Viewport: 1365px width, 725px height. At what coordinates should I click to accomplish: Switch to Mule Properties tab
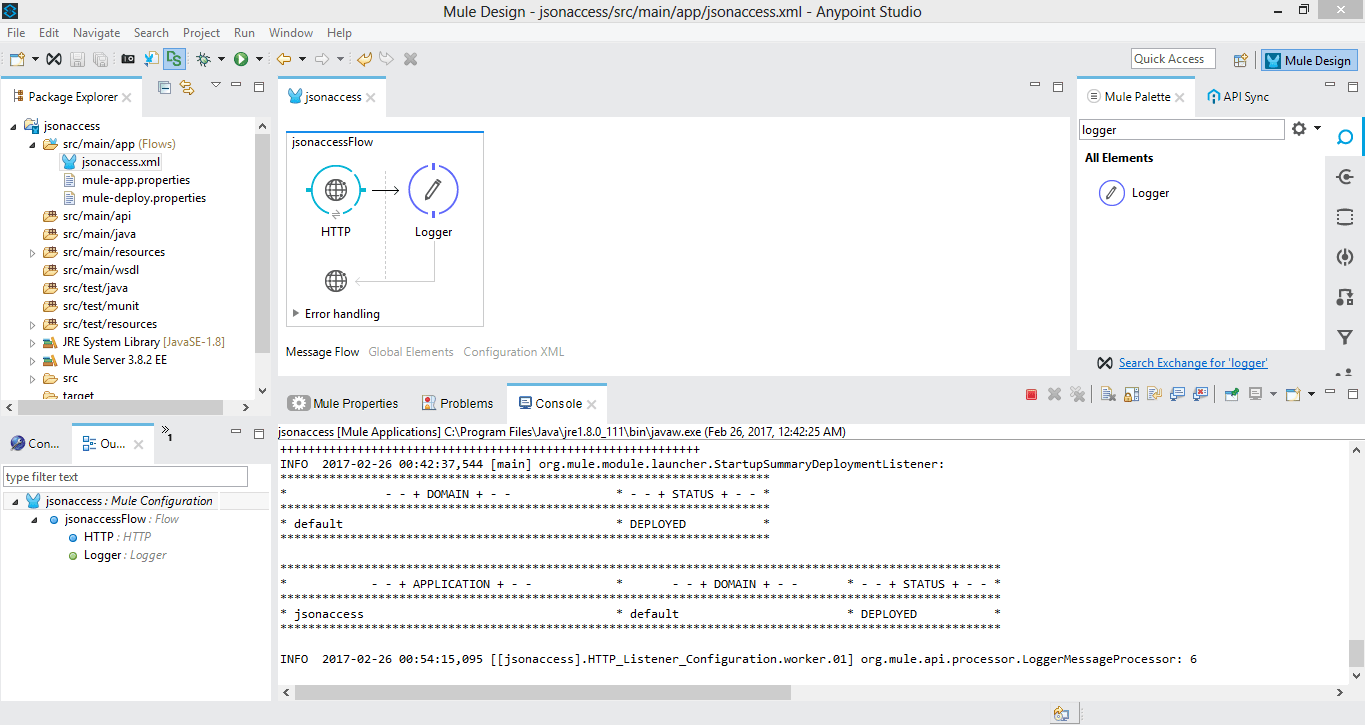(x=343, y=404)
